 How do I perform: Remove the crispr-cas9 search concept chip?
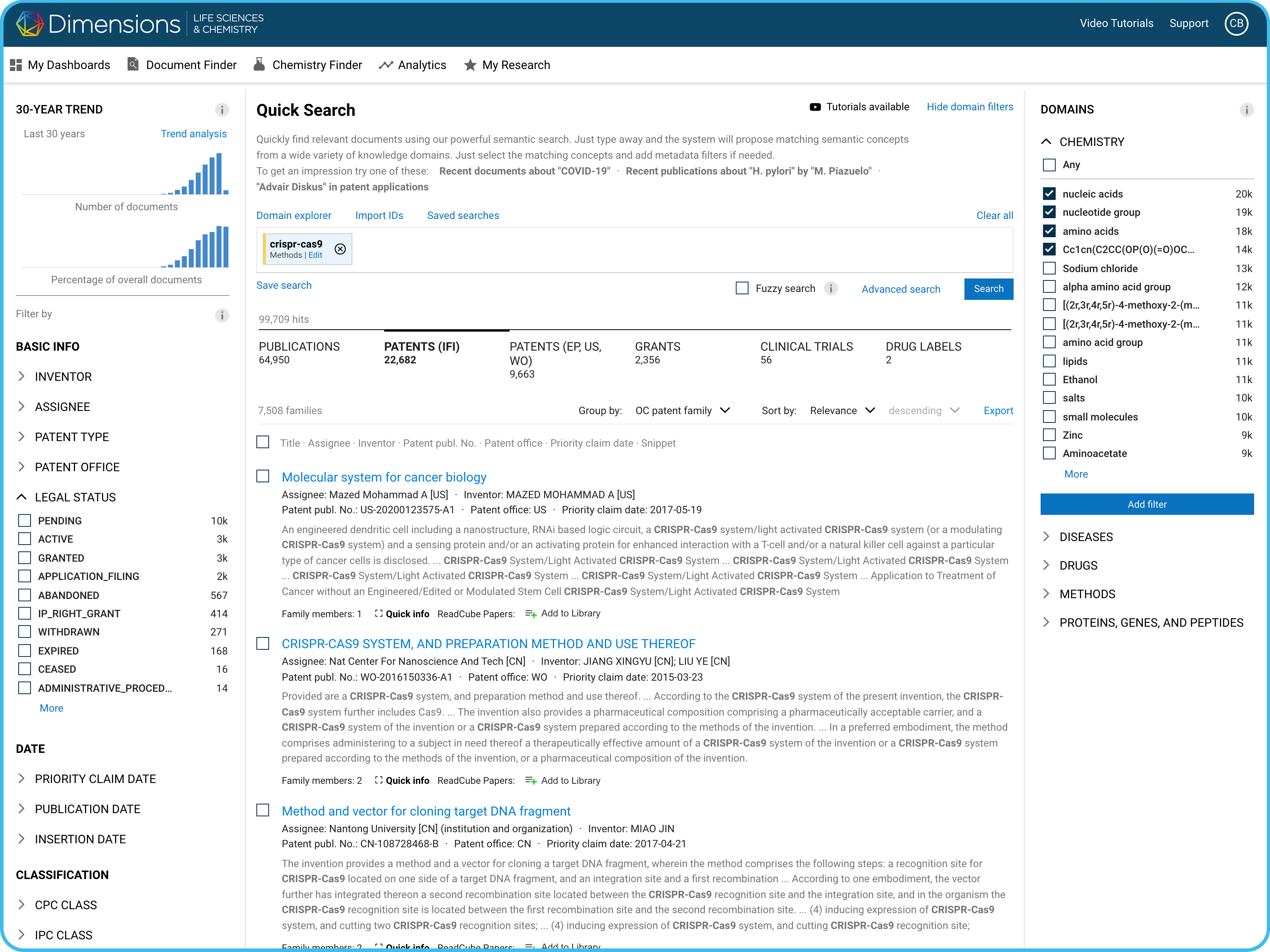(340, 249)
